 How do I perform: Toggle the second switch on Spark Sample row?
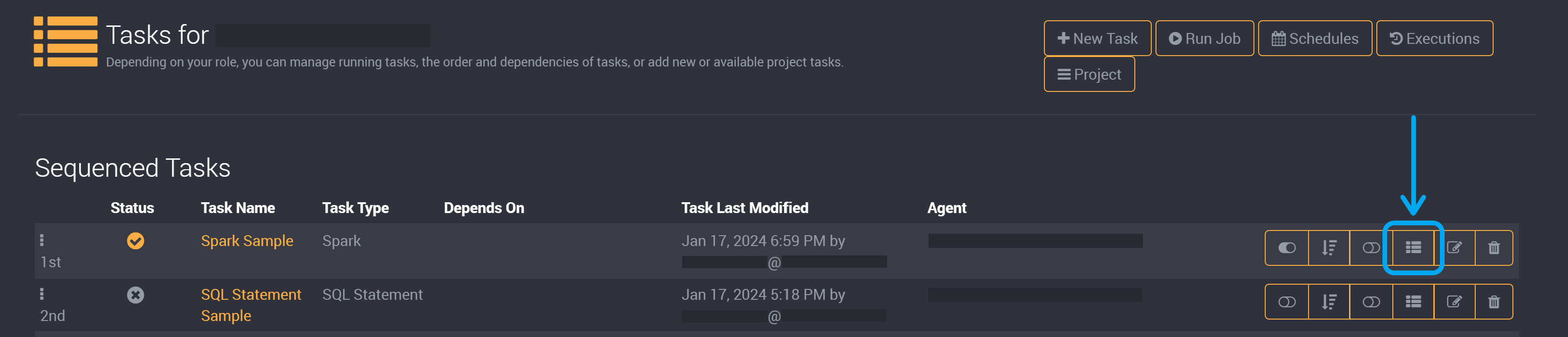pyautogui.click(x=1371, y=247)
